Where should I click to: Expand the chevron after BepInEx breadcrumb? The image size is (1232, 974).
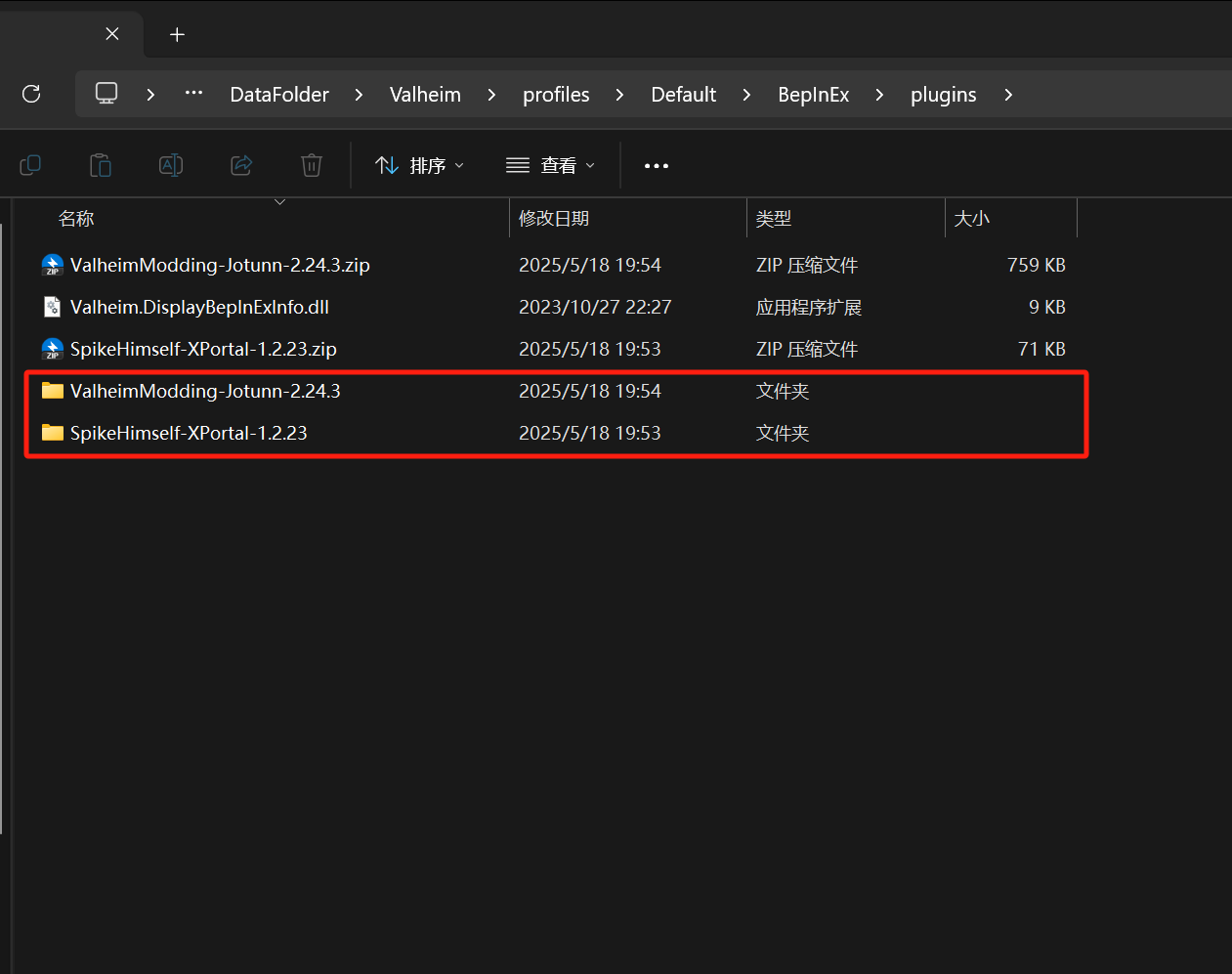(x=879, y=95)
